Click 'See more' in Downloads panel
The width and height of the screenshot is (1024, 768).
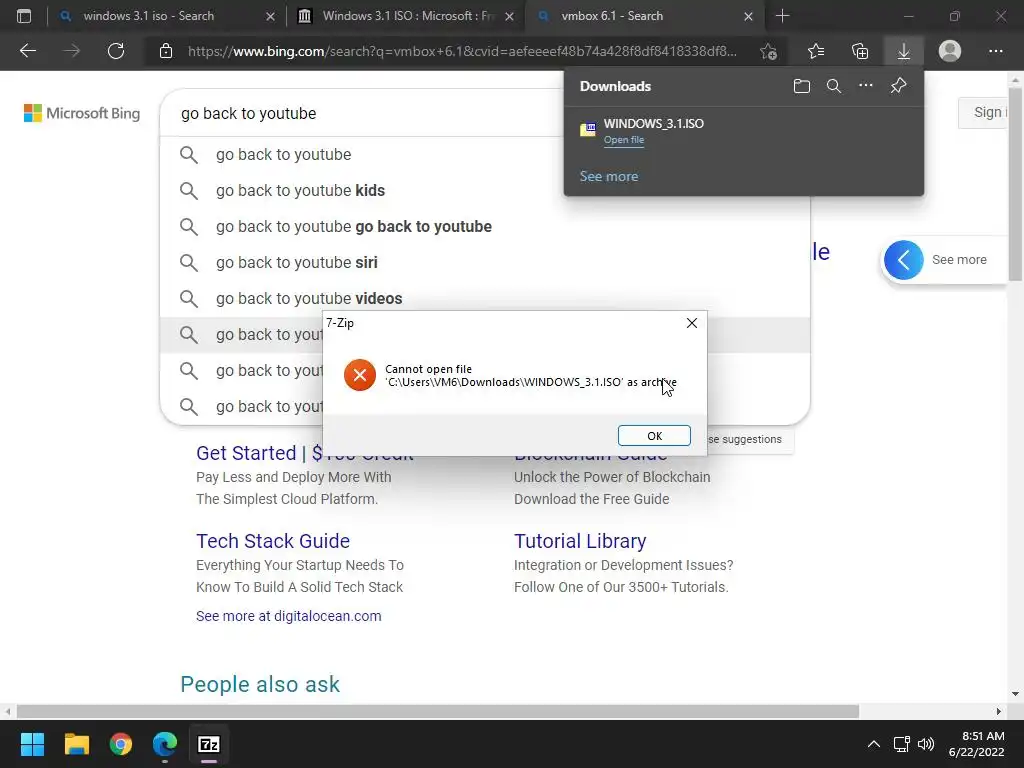pos(609,176)
